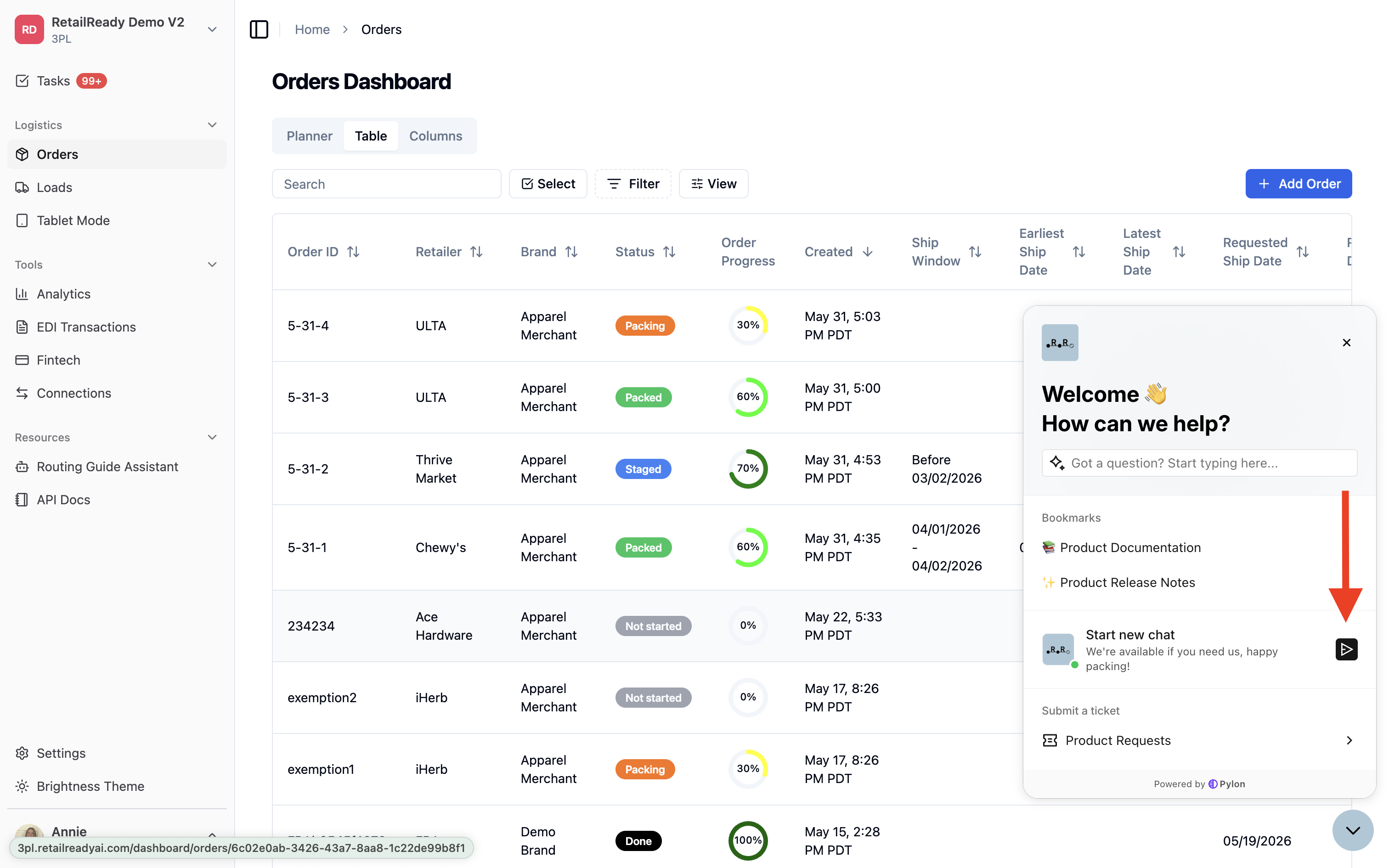Switch to the Planner tab
The width and height of the screenshot is (1389, 868).
[310, 136]
